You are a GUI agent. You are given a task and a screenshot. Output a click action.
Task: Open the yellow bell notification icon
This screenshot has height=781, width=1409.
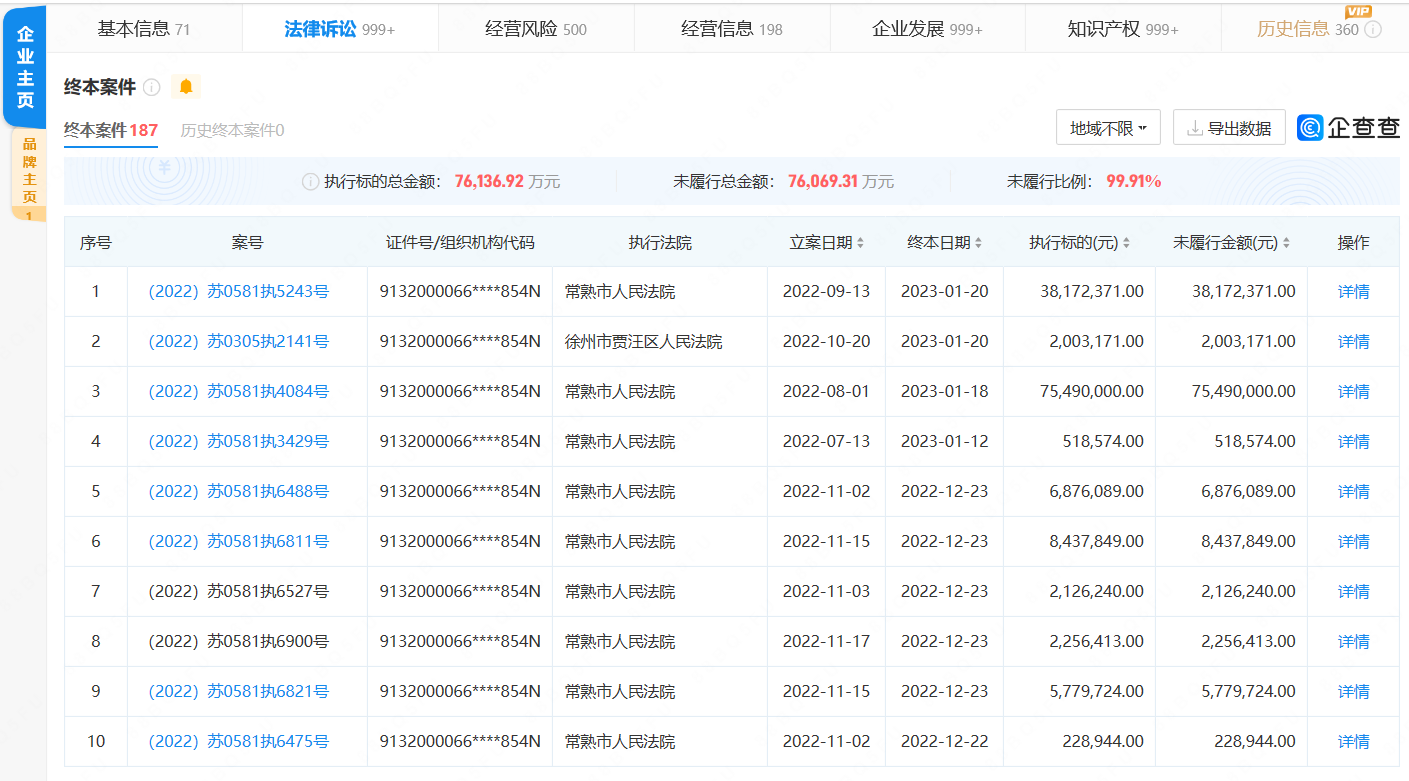[x=185, y=87]
